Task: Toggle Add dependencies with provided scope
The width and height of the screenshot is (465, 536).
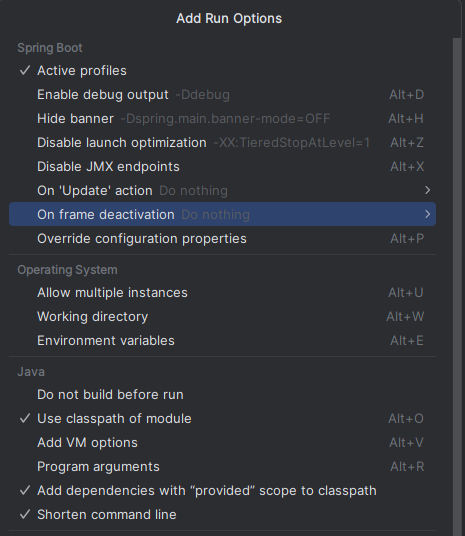Action: point(222,491)
